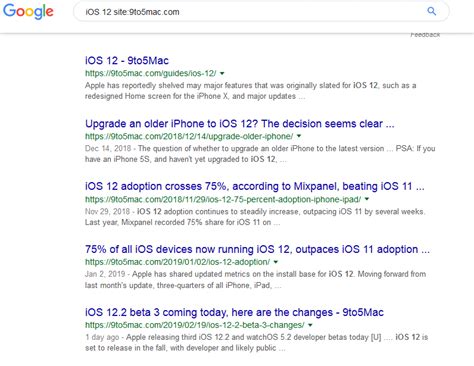Click the green URL ending ios-12-75-percent-adoption-iphone-ipad/
Viewport: 474px width, 366px height.
pyautogui.click(x=223, y=199)
